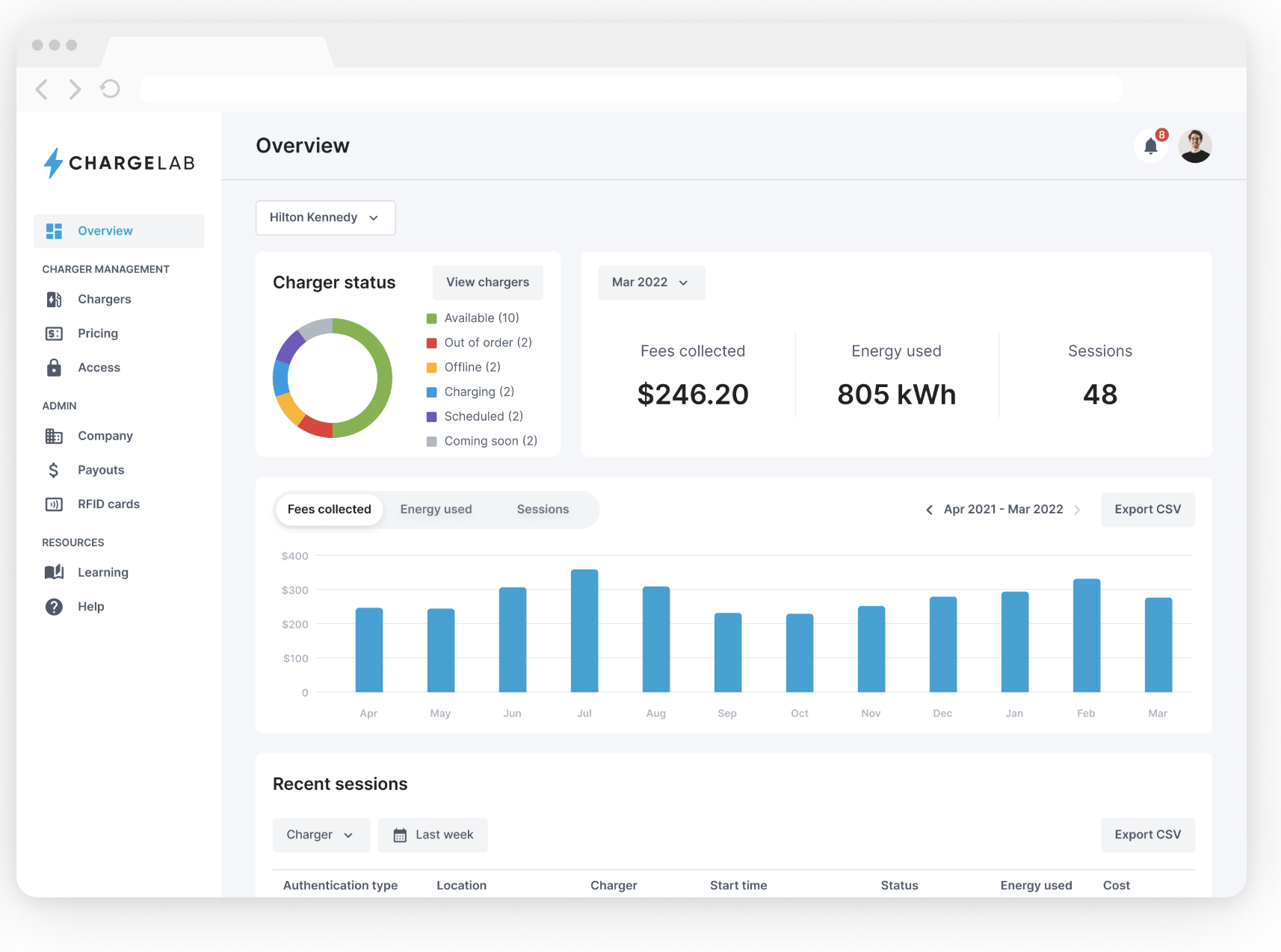Click the View chargers button
Screen dimensions: 1281x952
[x=487, y=282]
